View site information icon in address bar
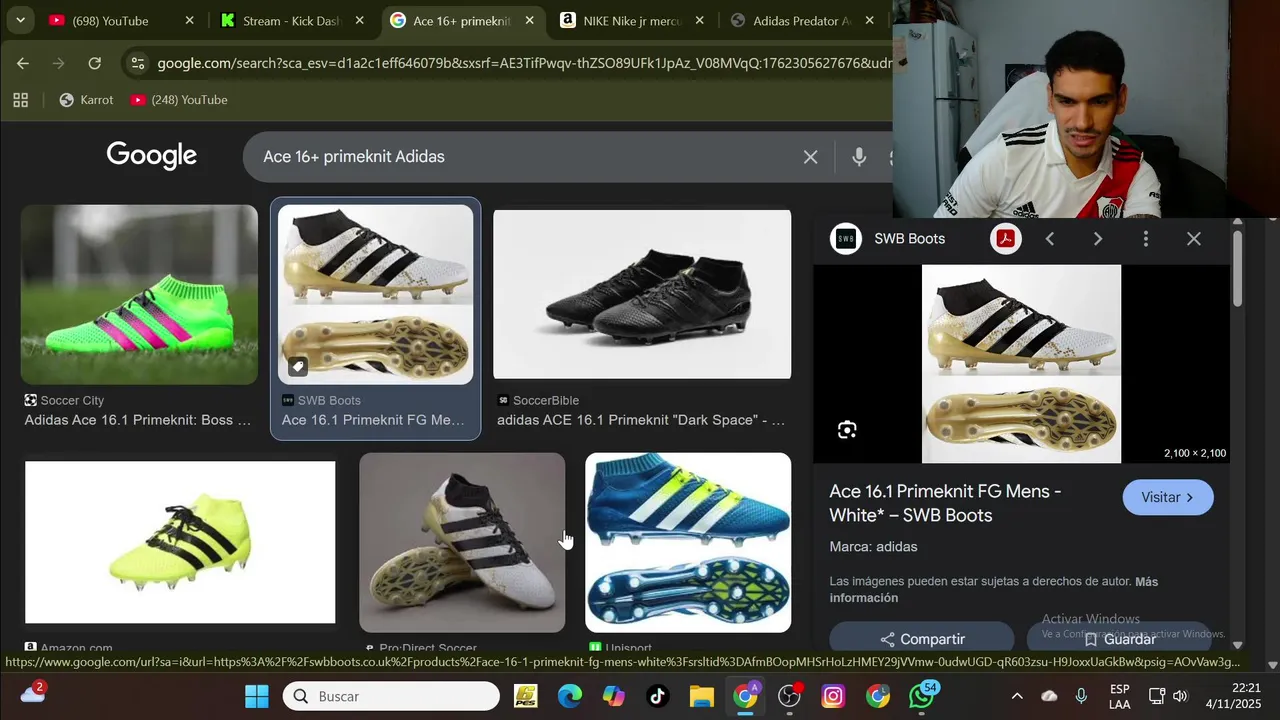The image size is (1280, 720). (138, 63)
